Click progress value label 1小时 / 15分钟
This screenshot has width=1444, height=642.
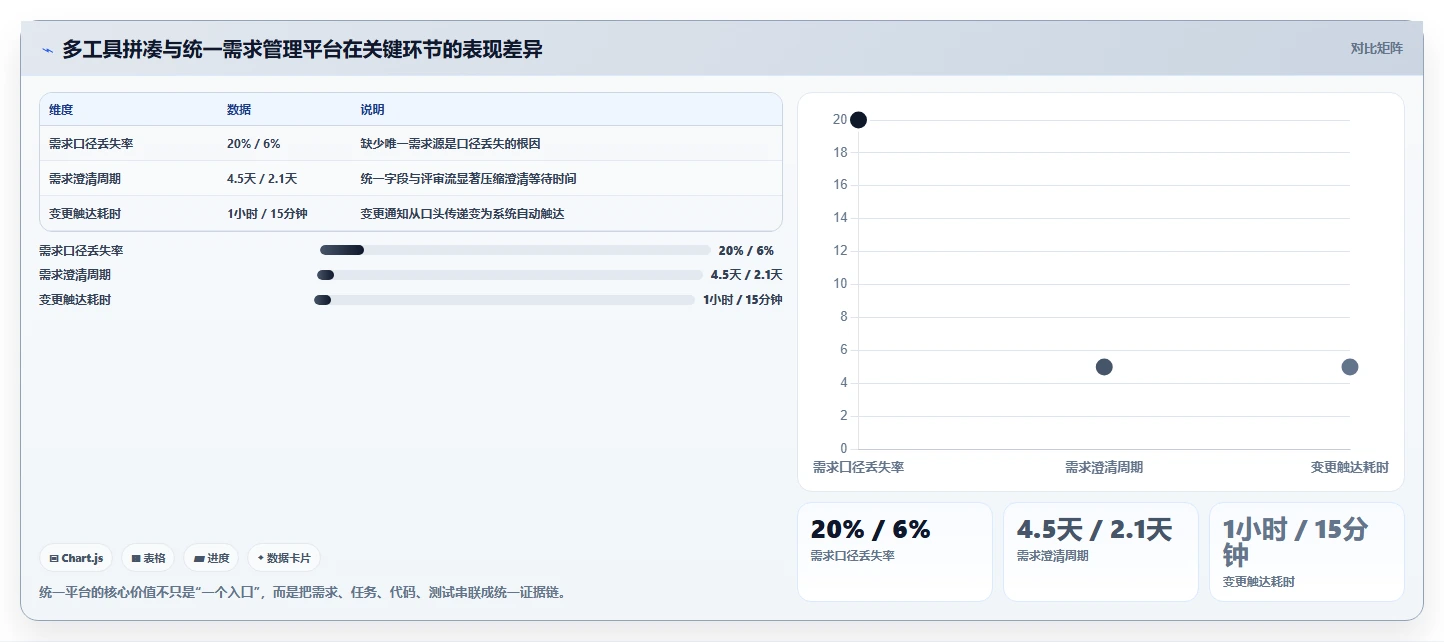coord(743,300)
